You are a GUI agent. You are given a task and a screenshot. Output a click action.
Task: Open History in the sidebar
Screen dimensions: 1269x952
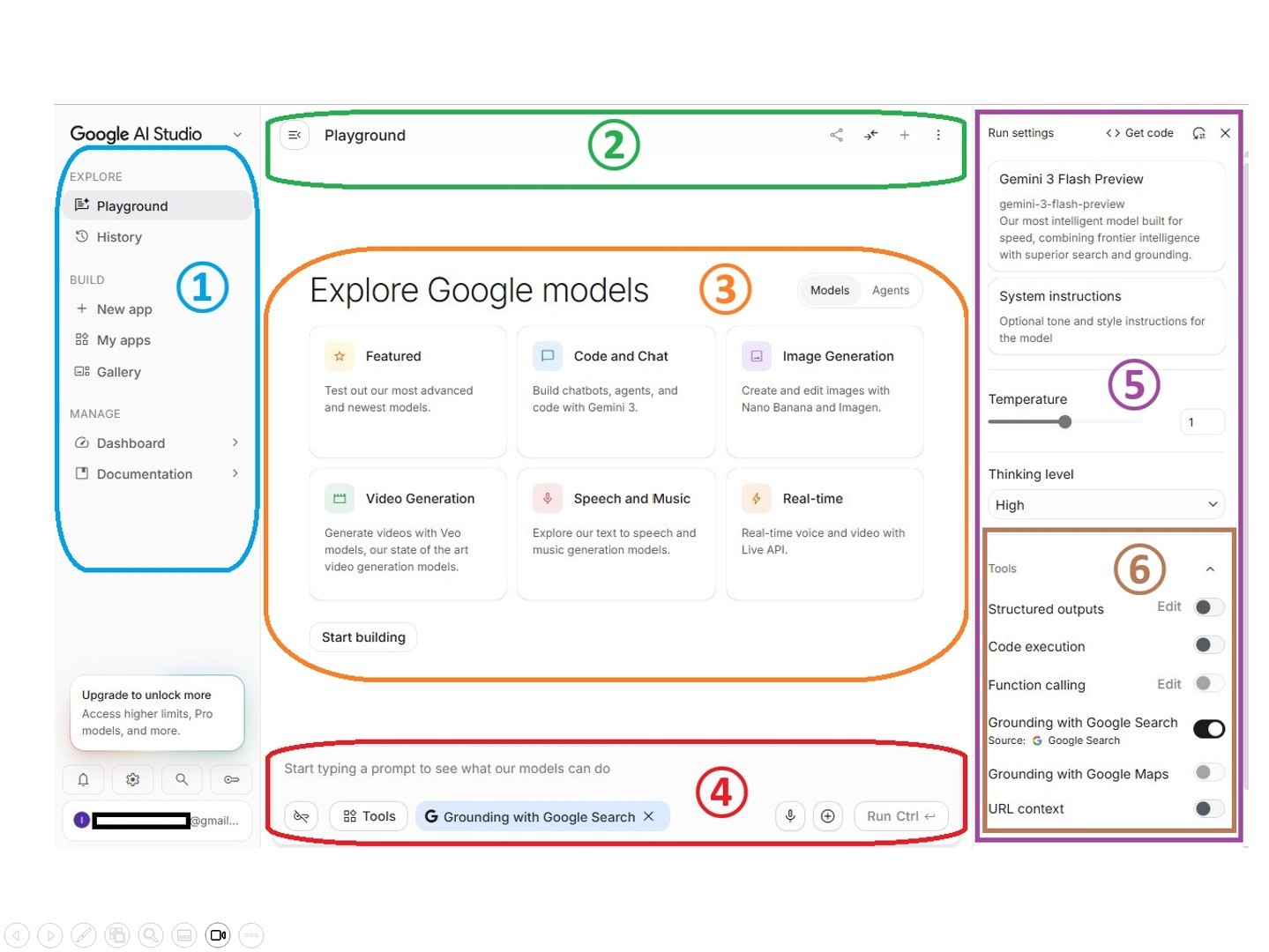(x=157, y=236)
